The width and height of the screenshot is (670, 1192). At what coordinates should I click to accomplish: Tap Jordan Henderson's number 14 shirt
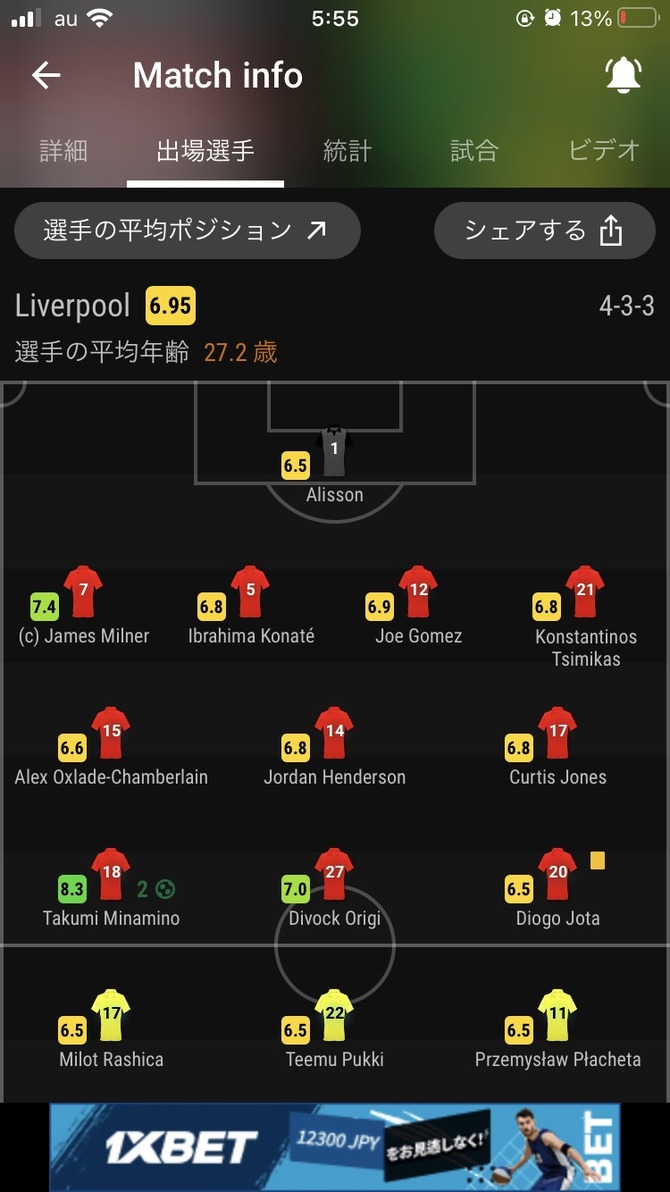[x=334, y=733]
